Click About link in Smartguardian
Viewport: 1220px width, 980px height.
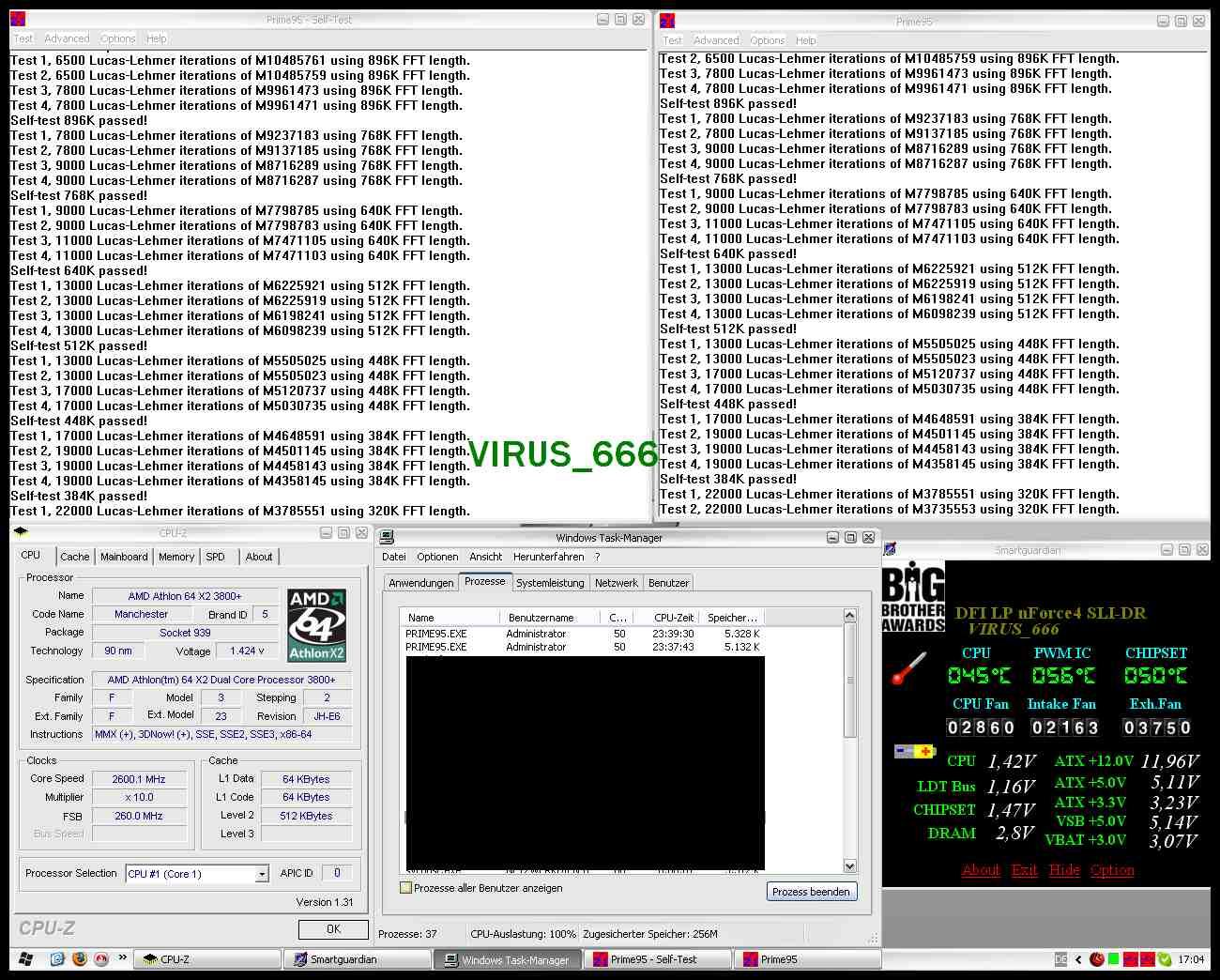point(981,870)
